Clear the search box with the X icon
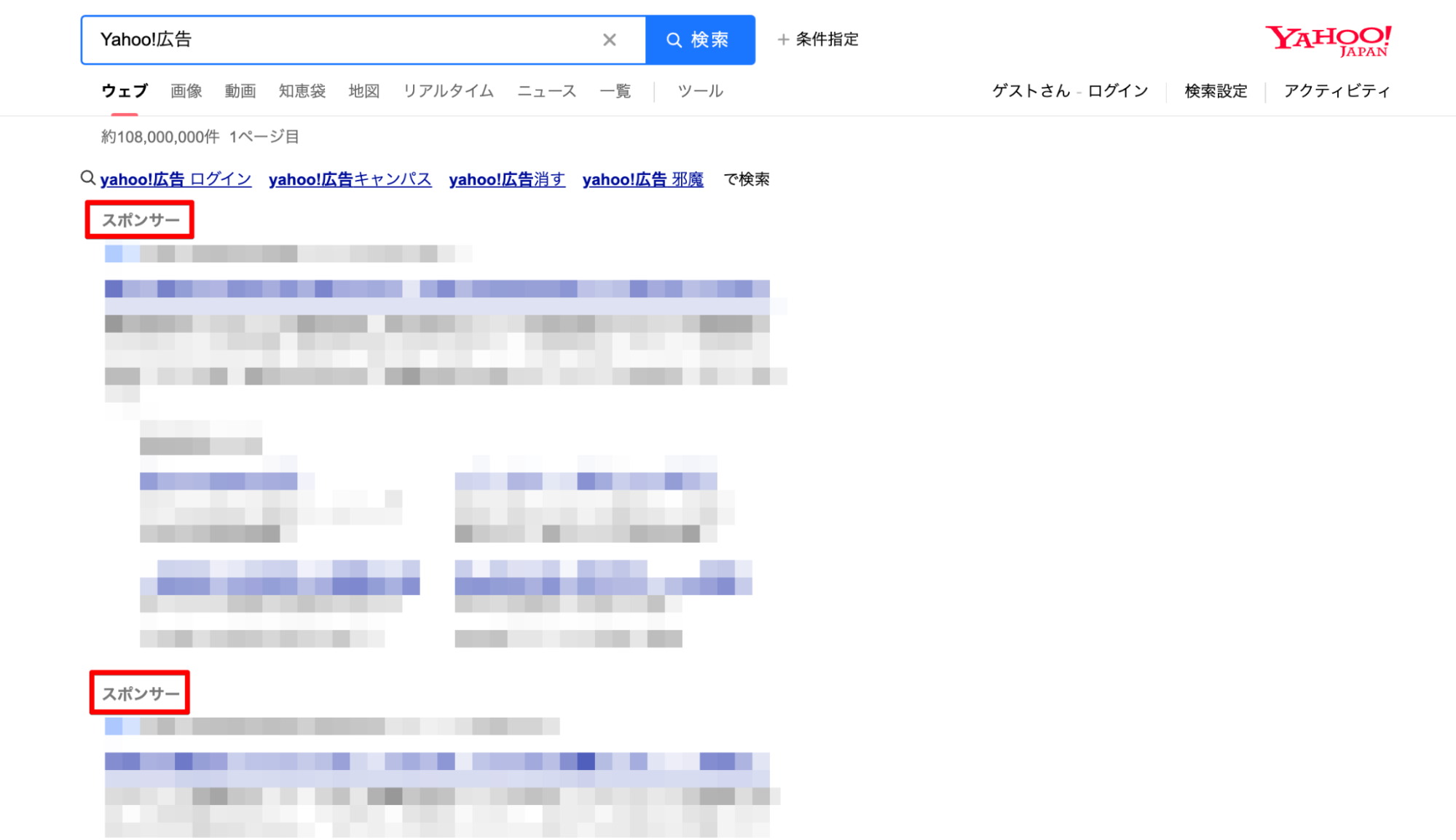Image resolution: width=1456 pixels, height=840 pixels. click(610, 39)
